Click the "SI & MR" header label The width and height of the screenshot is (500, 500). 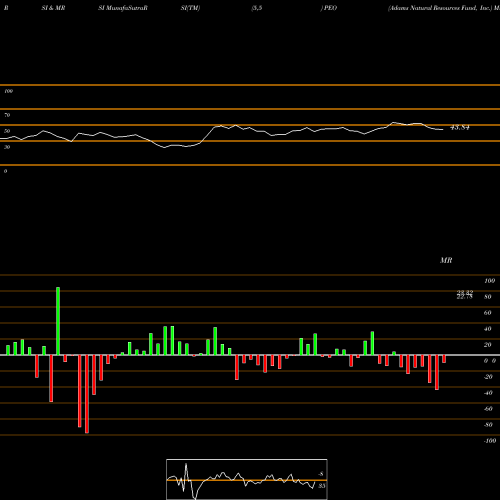pos(53,8)
